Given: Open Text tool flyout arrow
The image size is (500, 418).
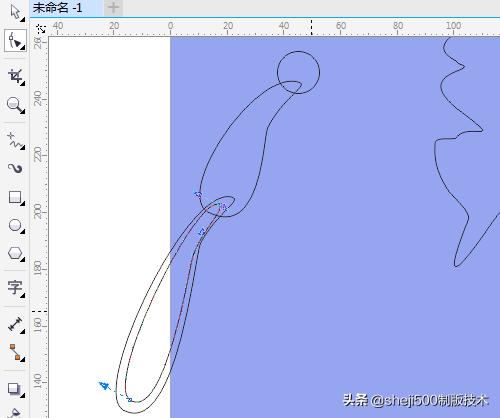Looking at the screenshot, I should coord(22,295).
